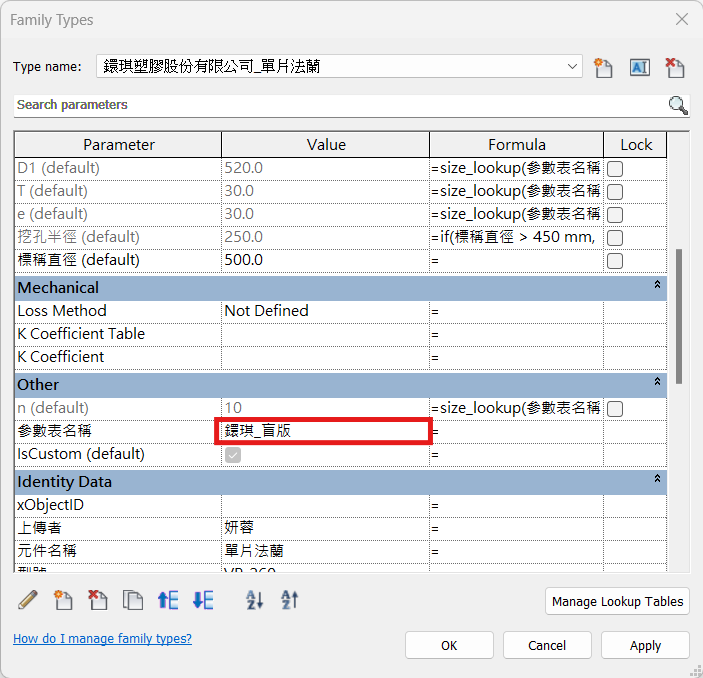
Task: Click the Parameter column header
Action: pos(118,145)
